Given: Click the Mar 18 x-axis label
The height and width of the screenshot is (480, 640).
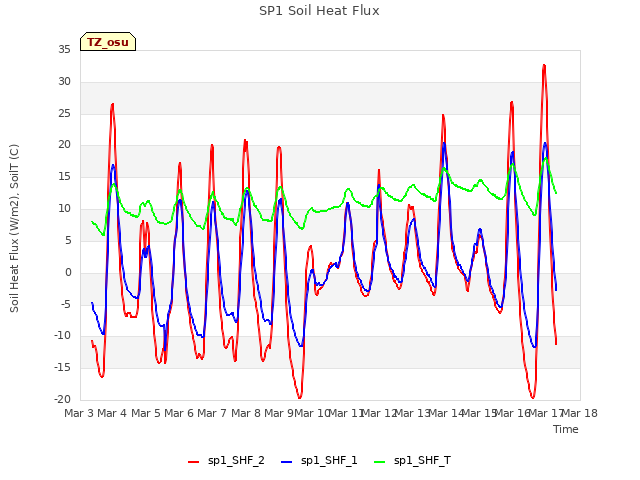Looking at the screenshot, I should tap(580, 413).
